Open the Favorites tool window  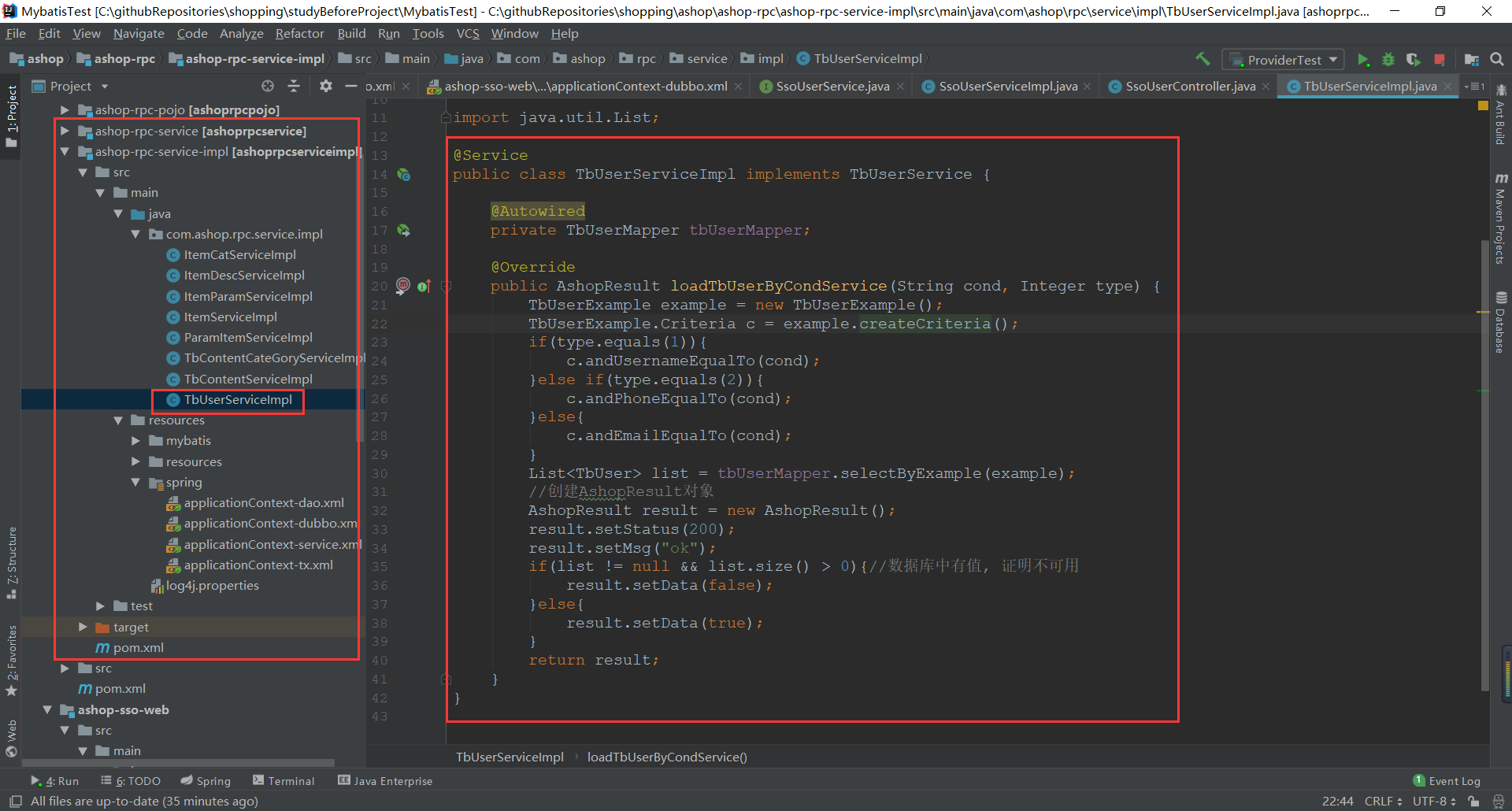[11, 660]
